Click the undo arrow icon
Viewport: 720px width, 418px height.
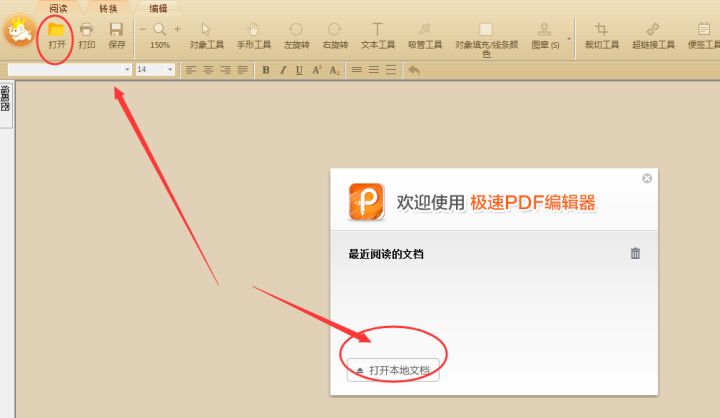click(x=414, y=70)
